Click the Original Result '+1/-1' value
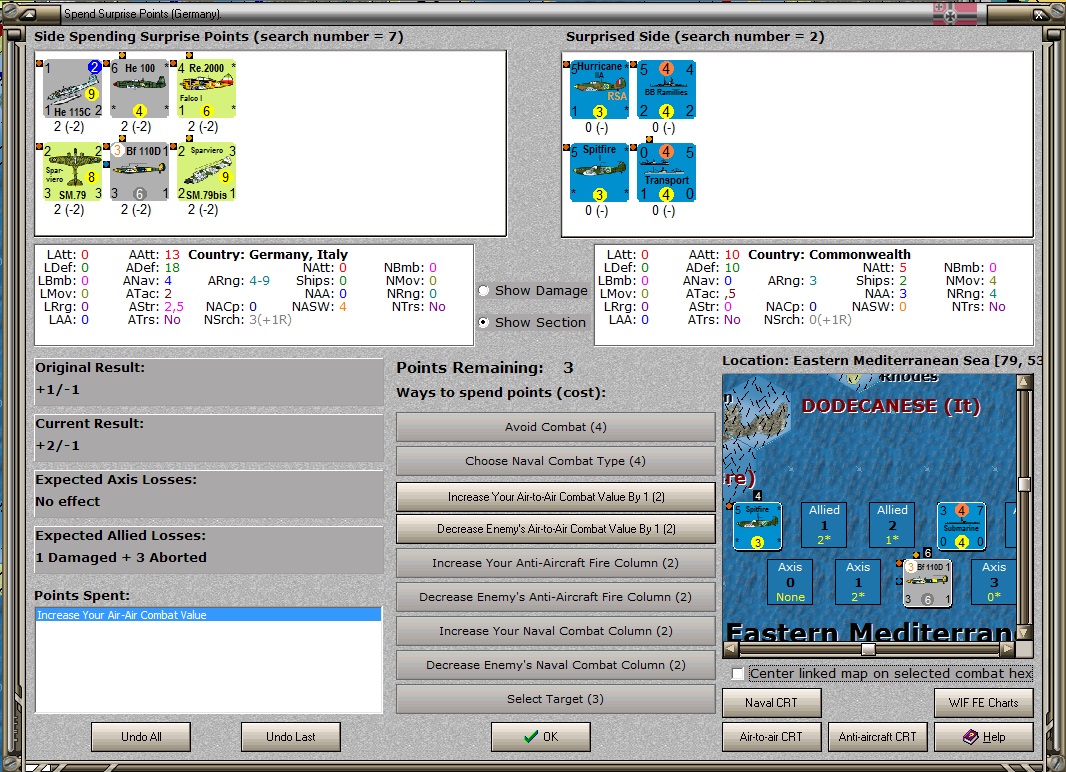 coord(58,390)
